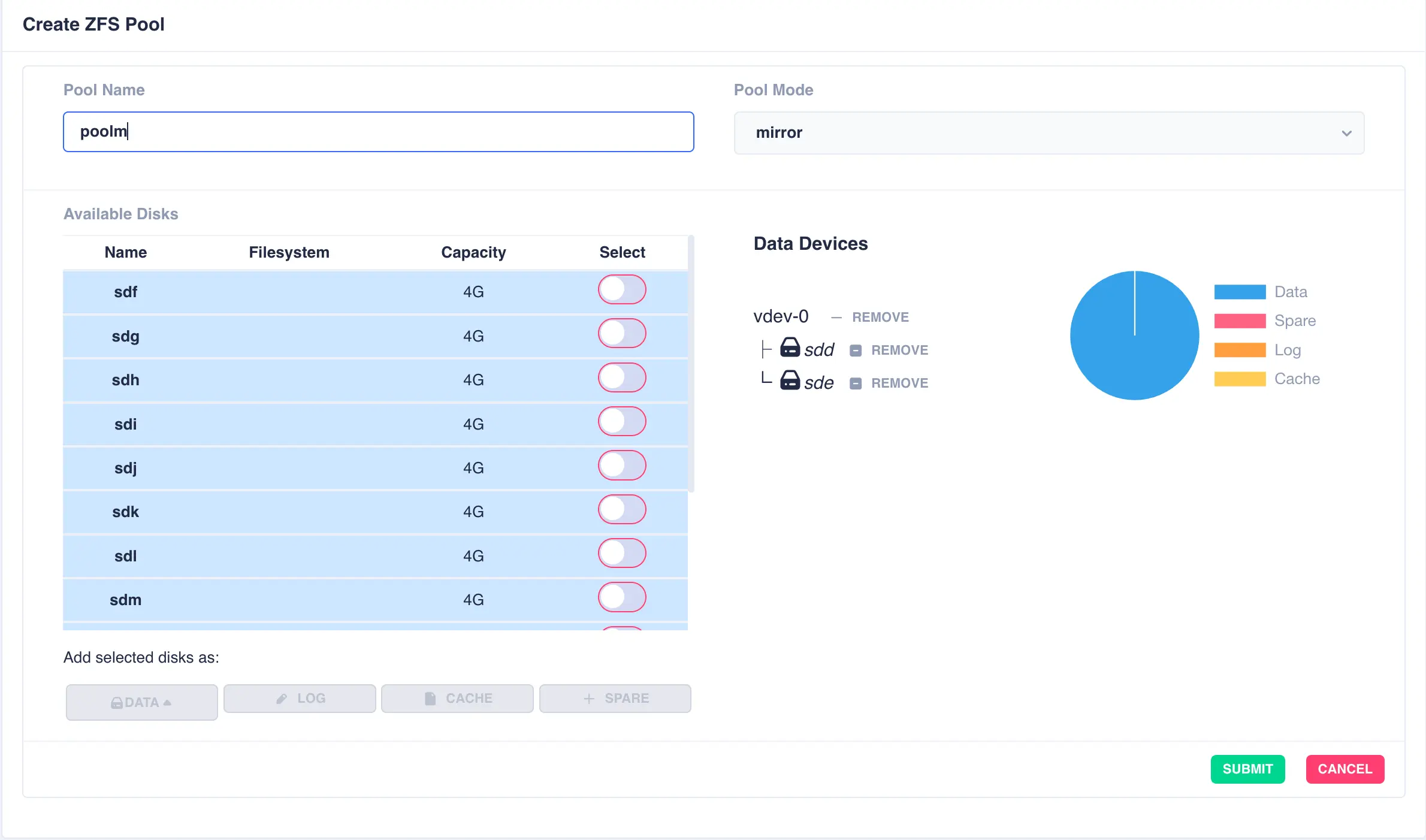Click the Spare legend pink swatch

pos(1240,321)
